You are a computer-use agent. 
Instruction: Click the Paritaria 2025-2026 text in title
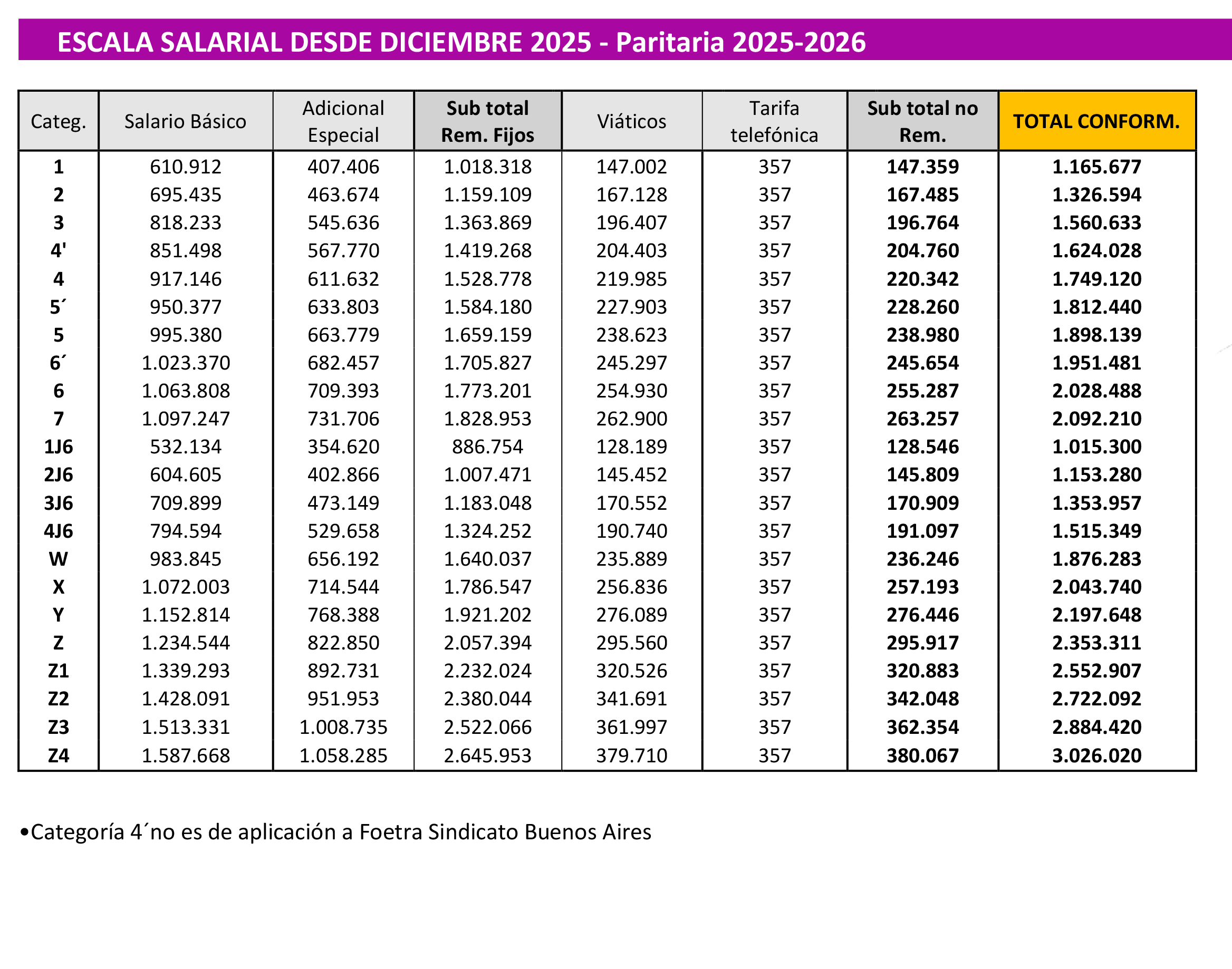[740, 42]
